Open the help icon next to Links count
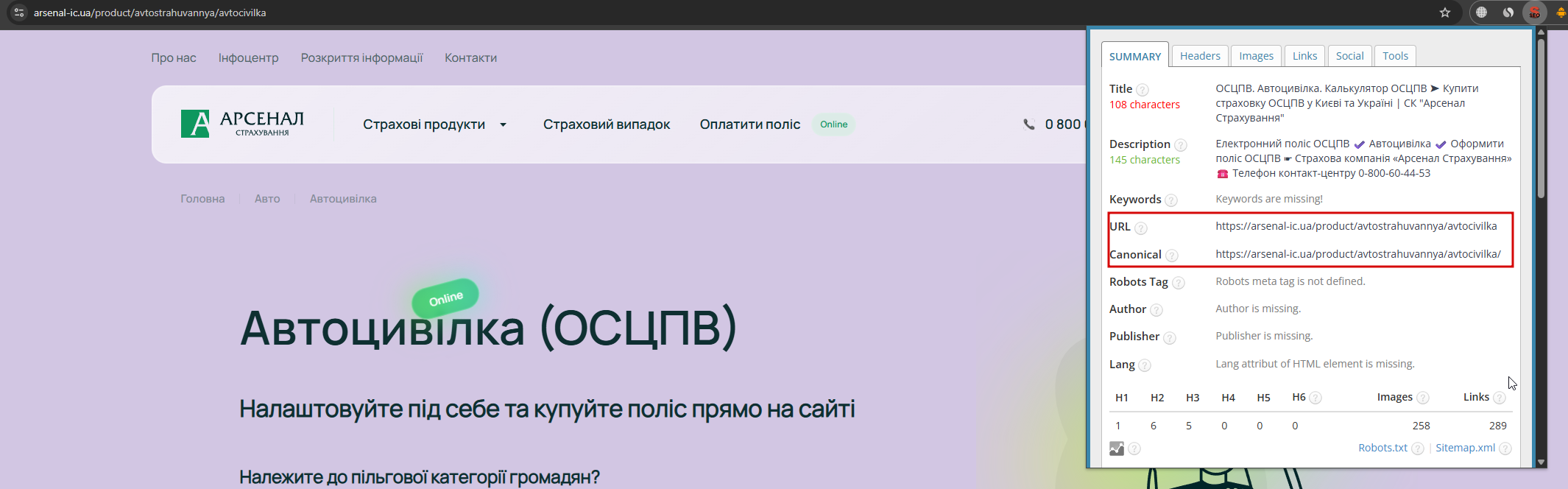 1500,398
